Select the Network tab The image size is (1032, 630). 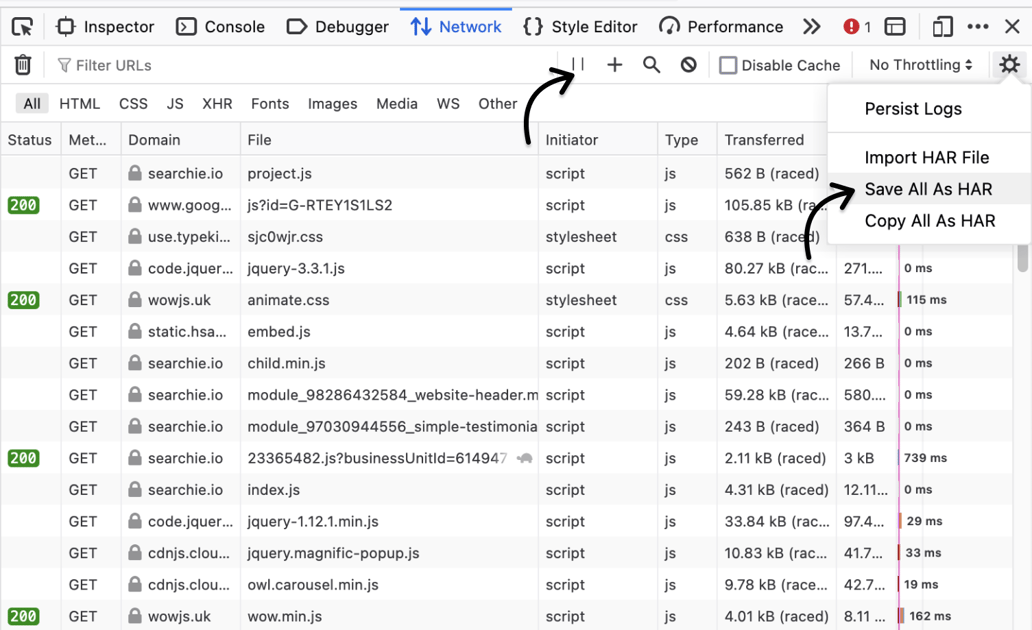[x=455, y=27]
